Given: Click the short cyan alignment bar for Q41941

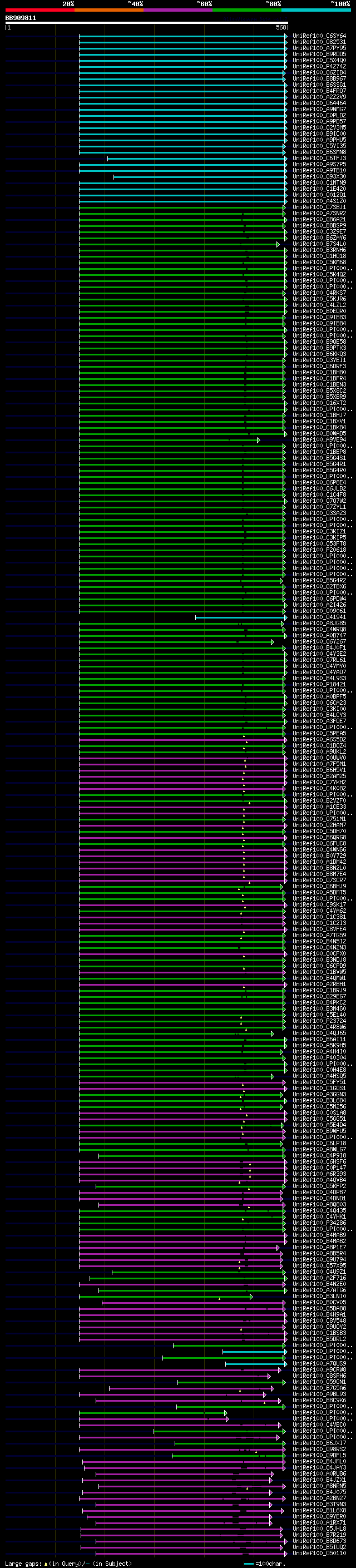Looking at the screenshot, I should point(241,617).
